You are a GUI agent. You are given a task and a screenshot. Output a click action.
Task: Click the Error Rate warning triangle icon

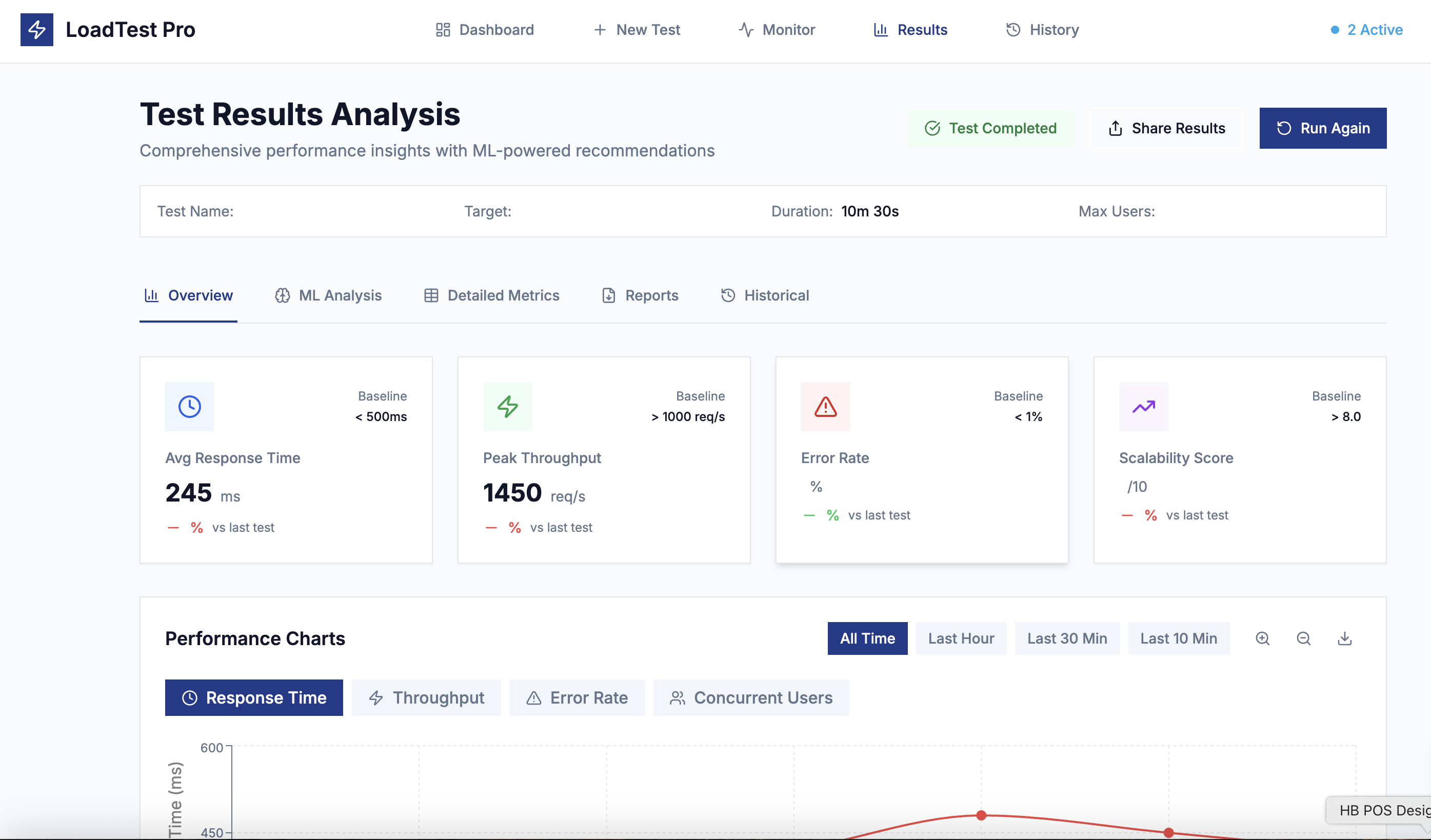pos(825,407)
